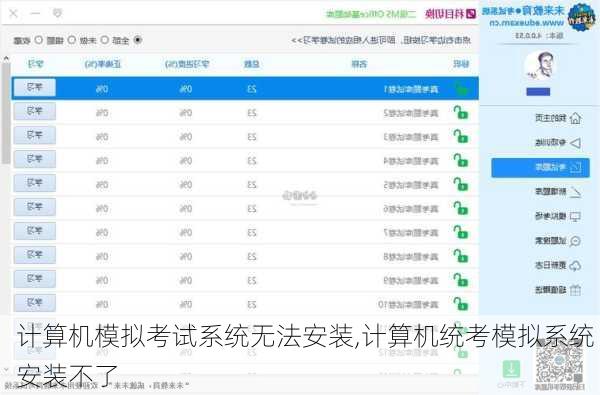The height and width of the screenshot is (395, 600).
Task: Select the 全部 radio filter
Action: [138, 40]
